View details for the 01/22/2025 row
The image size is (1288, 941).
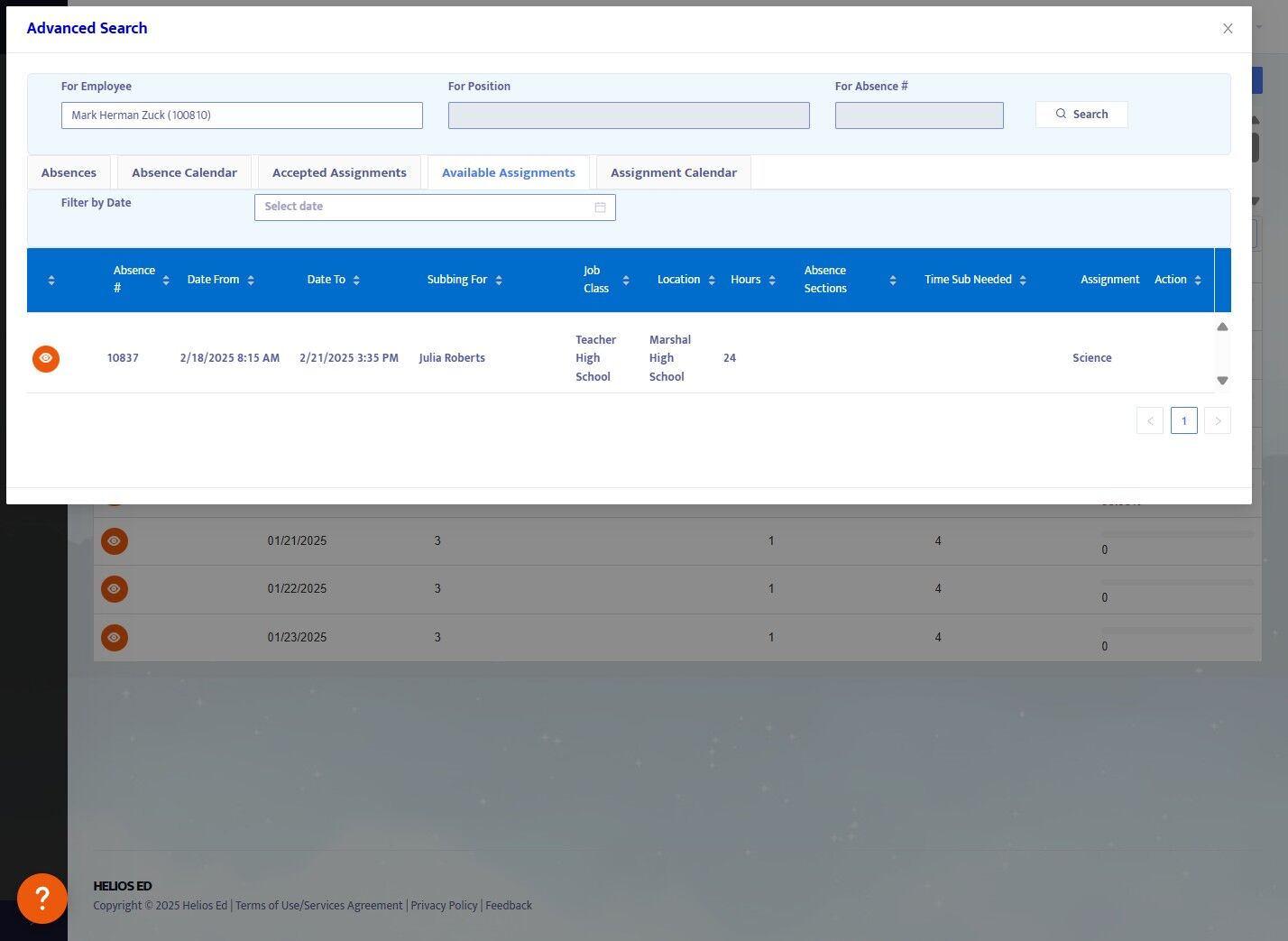pos(114,589)
